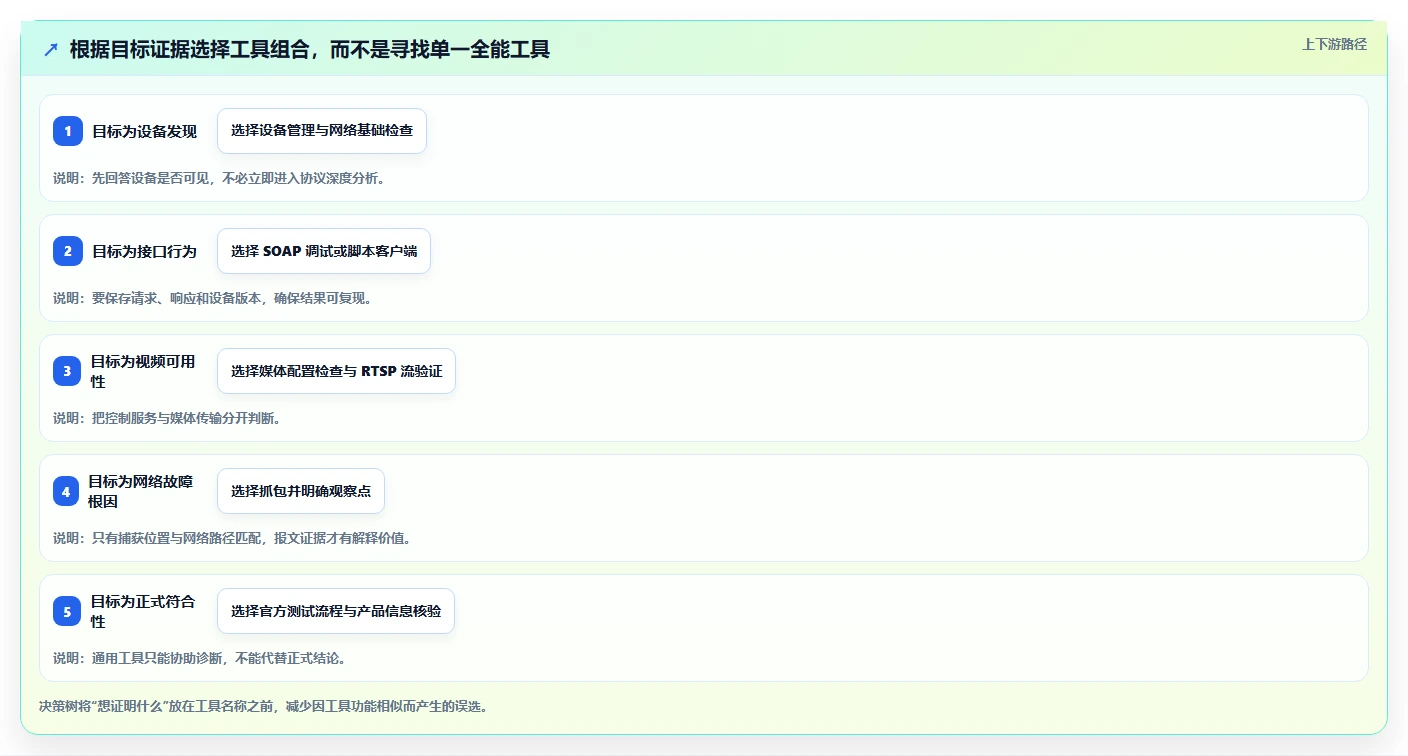Select 选择媒体配置检查与 RTSP 流验证 button

[336, 371]
